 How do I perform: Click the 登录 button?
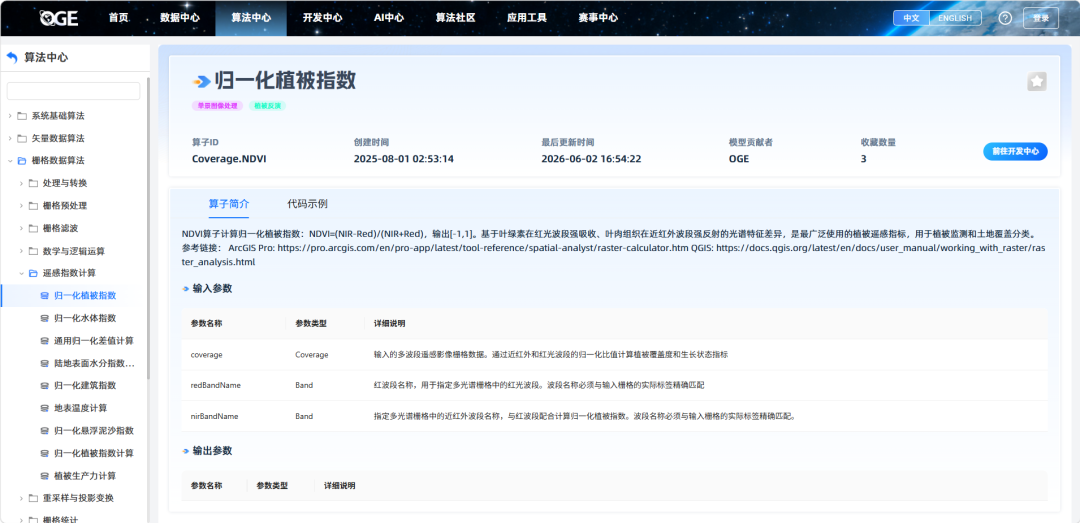1041,18
